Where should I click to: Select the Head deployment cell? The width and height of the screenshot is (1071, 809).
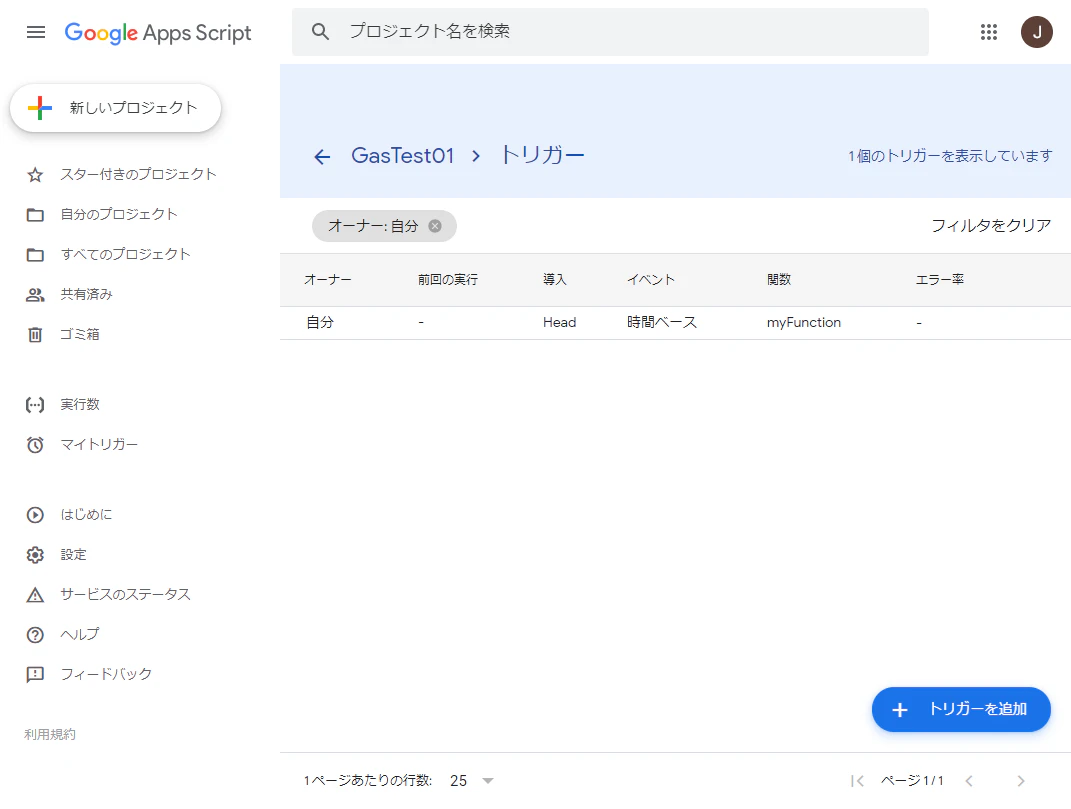pyautogui.click(x=559, y=323)
